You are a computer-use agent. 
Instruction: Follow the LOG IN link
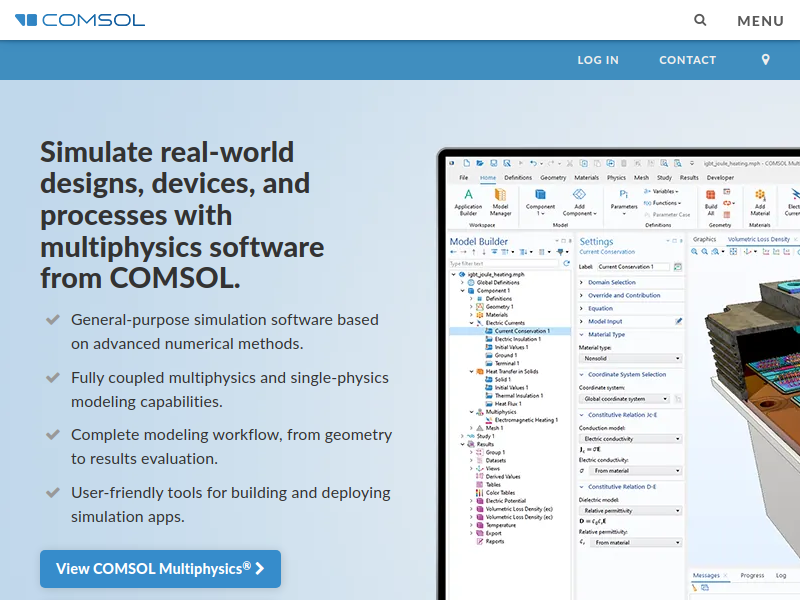598,60
